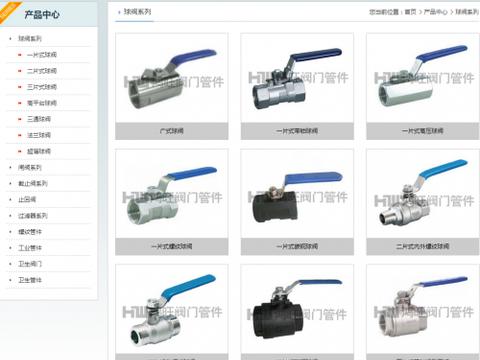Click 首页 in the breadcrumb
Screen dimensions: 480x360
(410, 12)
